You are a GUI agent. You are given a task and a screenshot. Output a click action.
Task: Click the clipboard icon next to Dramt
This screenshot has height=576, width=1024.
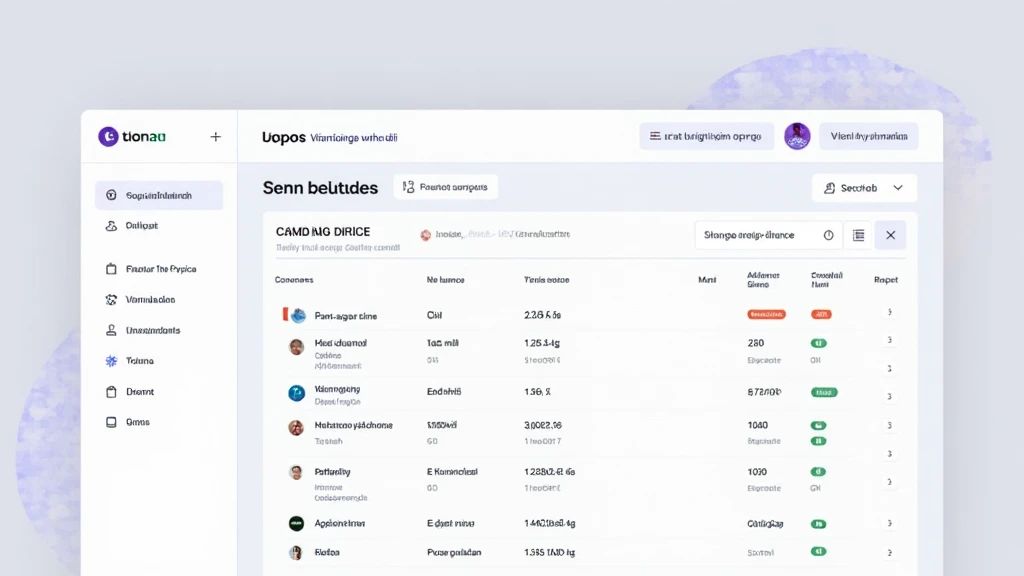111,392
